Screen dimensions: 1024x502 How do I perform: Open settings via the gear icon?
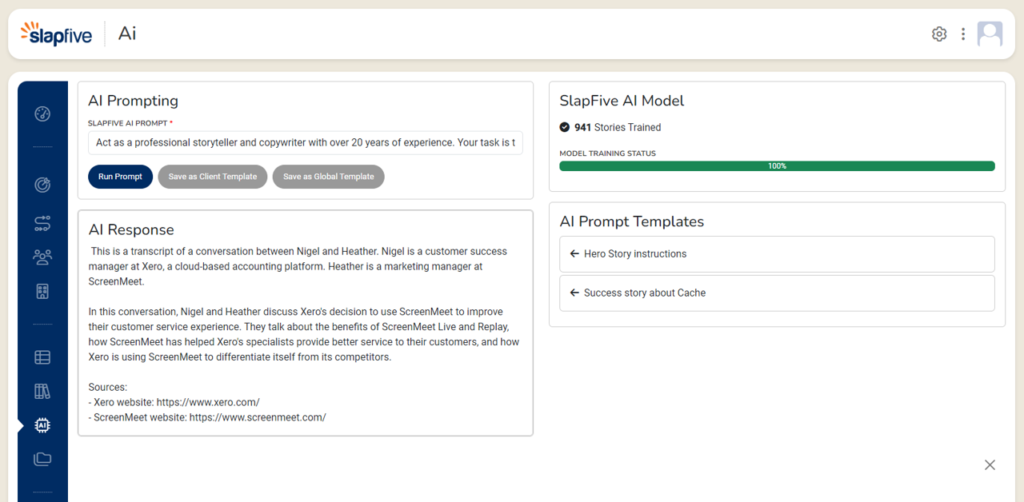point(939,34)
